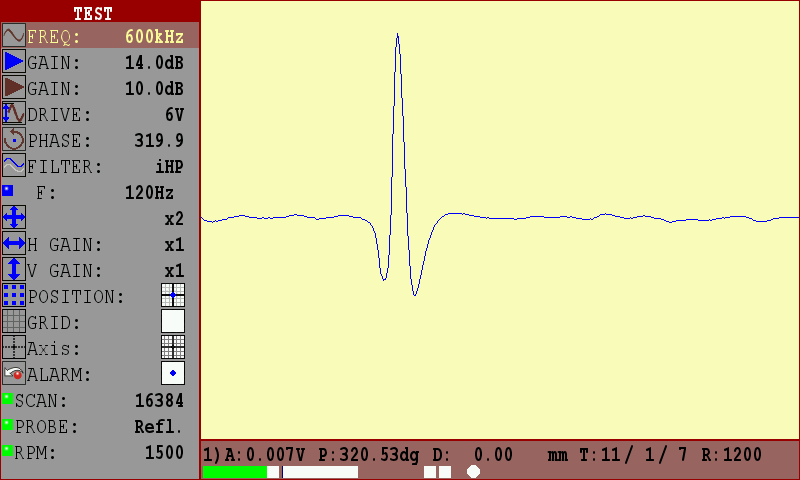The height and width of the screenshot is (480, 800).
Task: Select the PHASE: menu row label
Action: click(59, 141)
